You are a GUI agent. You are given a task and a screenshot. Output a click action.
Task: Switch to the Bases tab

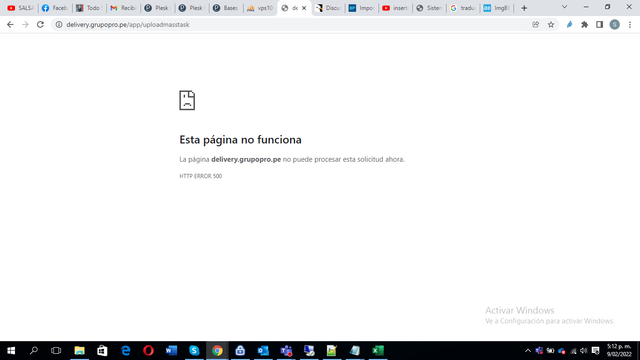click(x=226, y=8)
